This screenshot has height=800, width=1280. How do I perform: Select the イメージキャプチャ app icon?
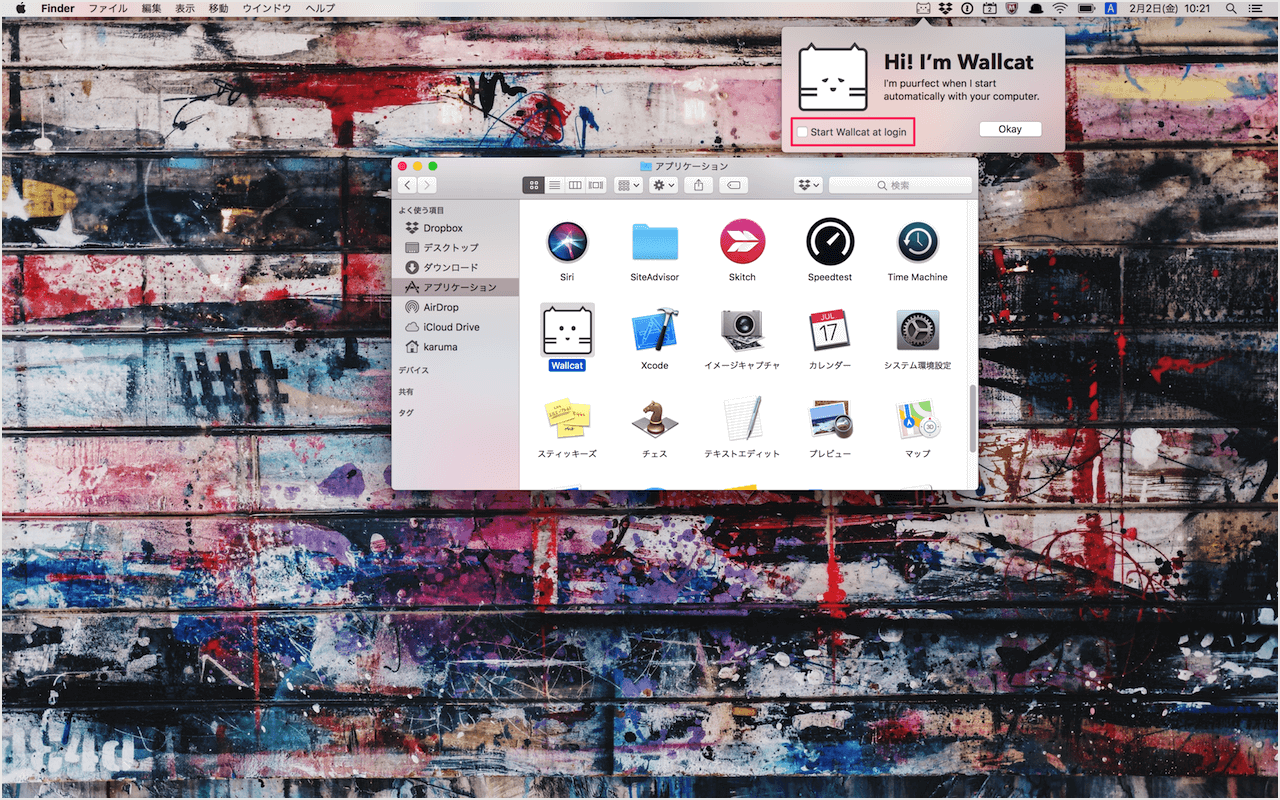742,330
